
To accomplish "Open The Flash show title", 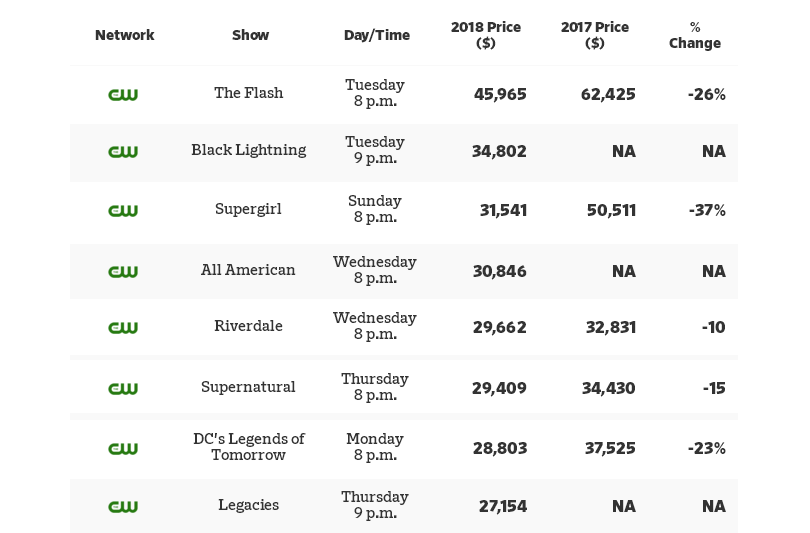I will coord(249,93).
